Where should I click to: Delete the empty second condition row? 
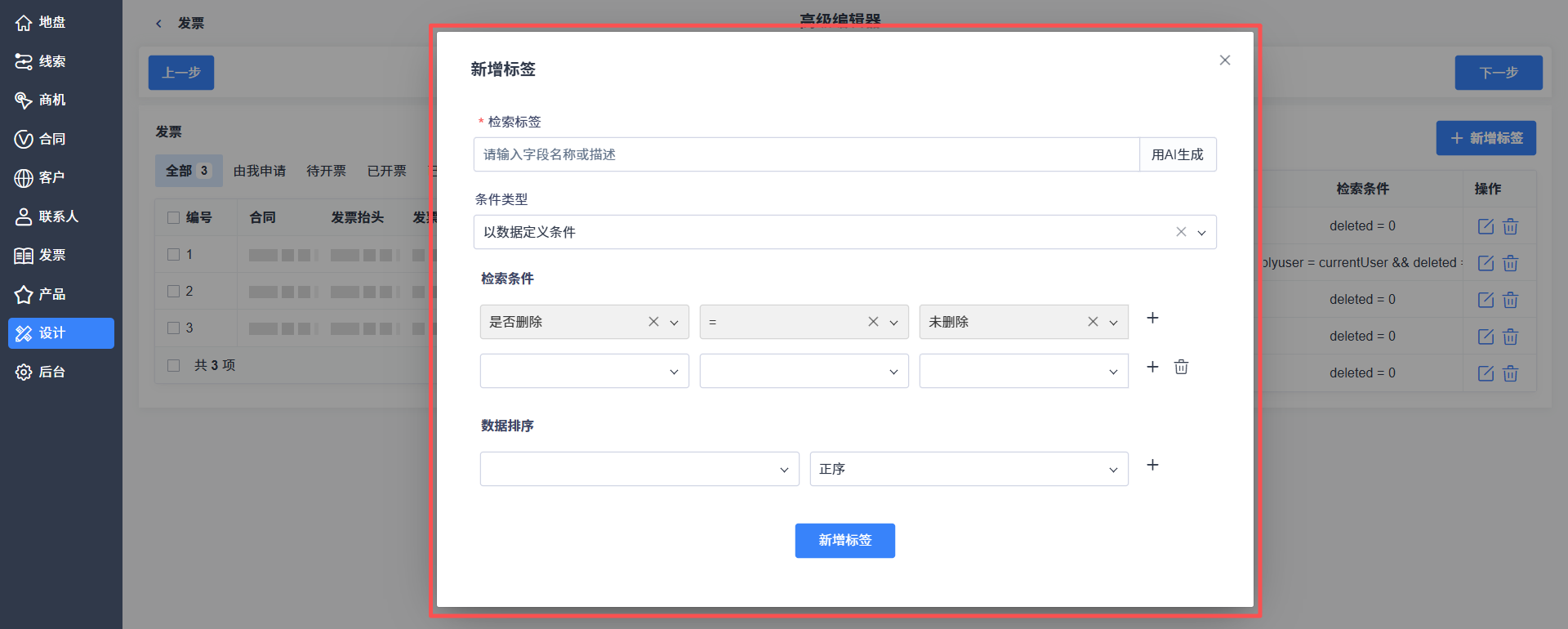[x=1181, y=367]
